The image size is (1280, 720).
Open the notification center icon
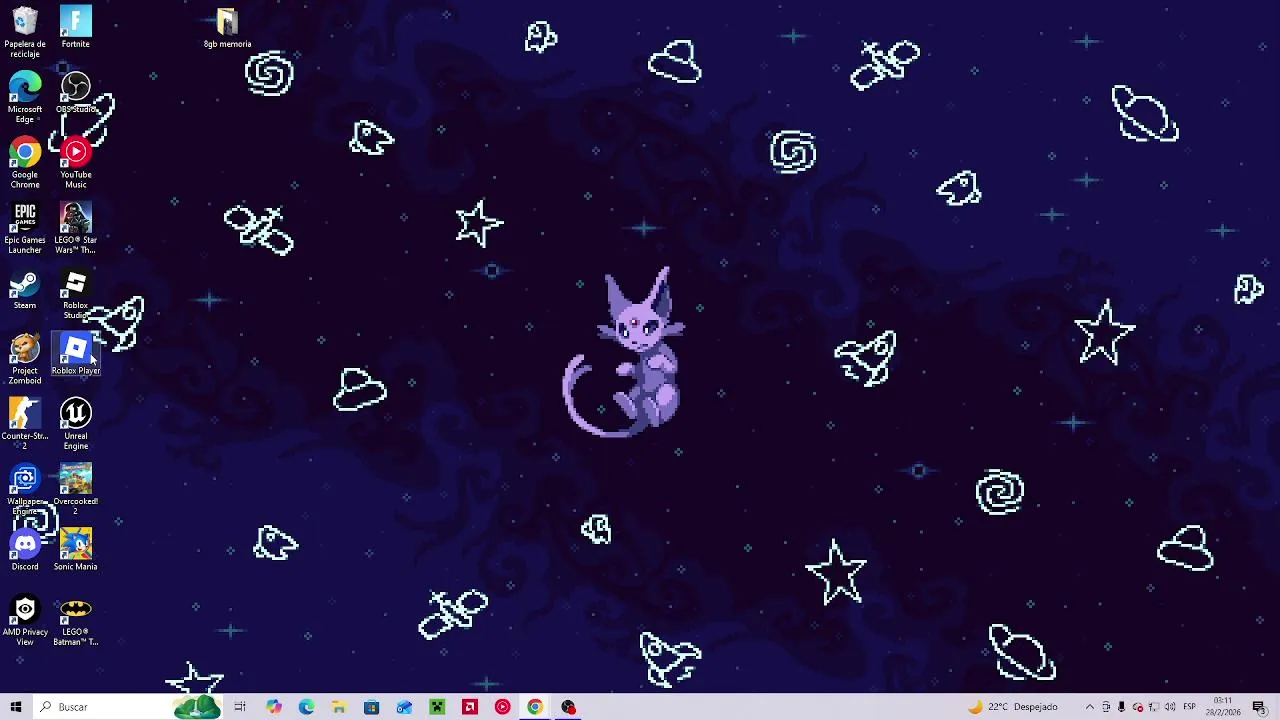point(1259,707)
